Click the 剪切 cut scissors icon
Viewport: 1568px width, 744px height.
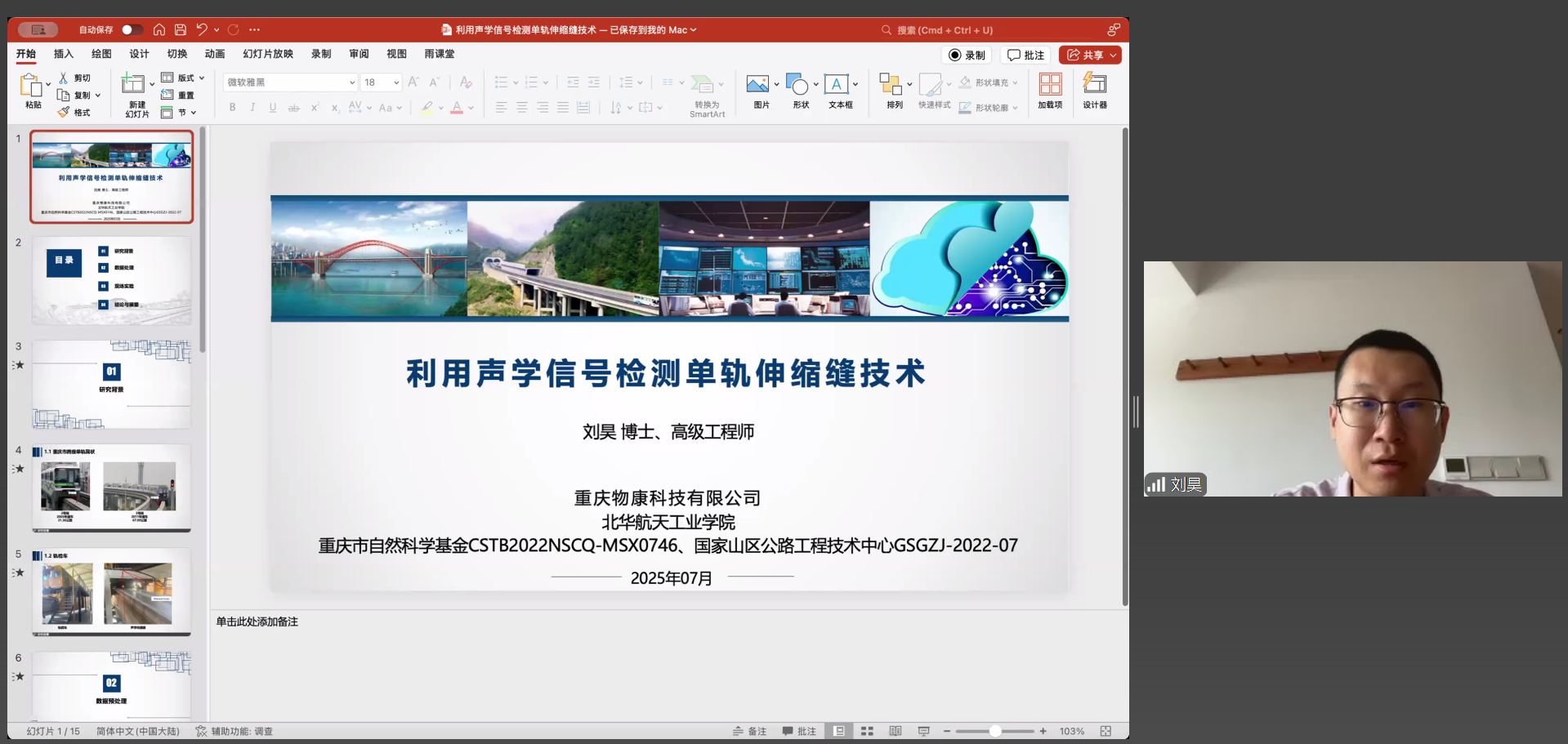64,78
